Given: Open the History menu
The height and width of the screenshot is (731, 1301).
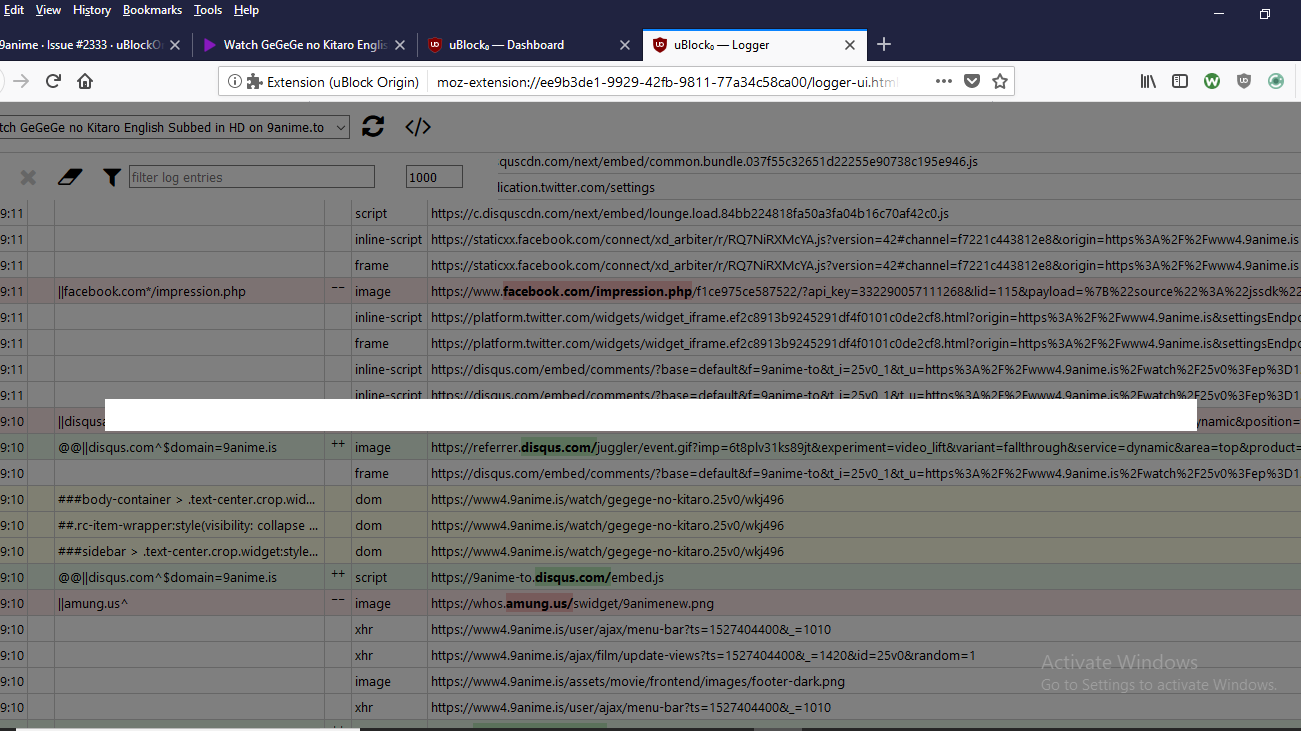Looking at the screenshot, I should pos(92,10).
